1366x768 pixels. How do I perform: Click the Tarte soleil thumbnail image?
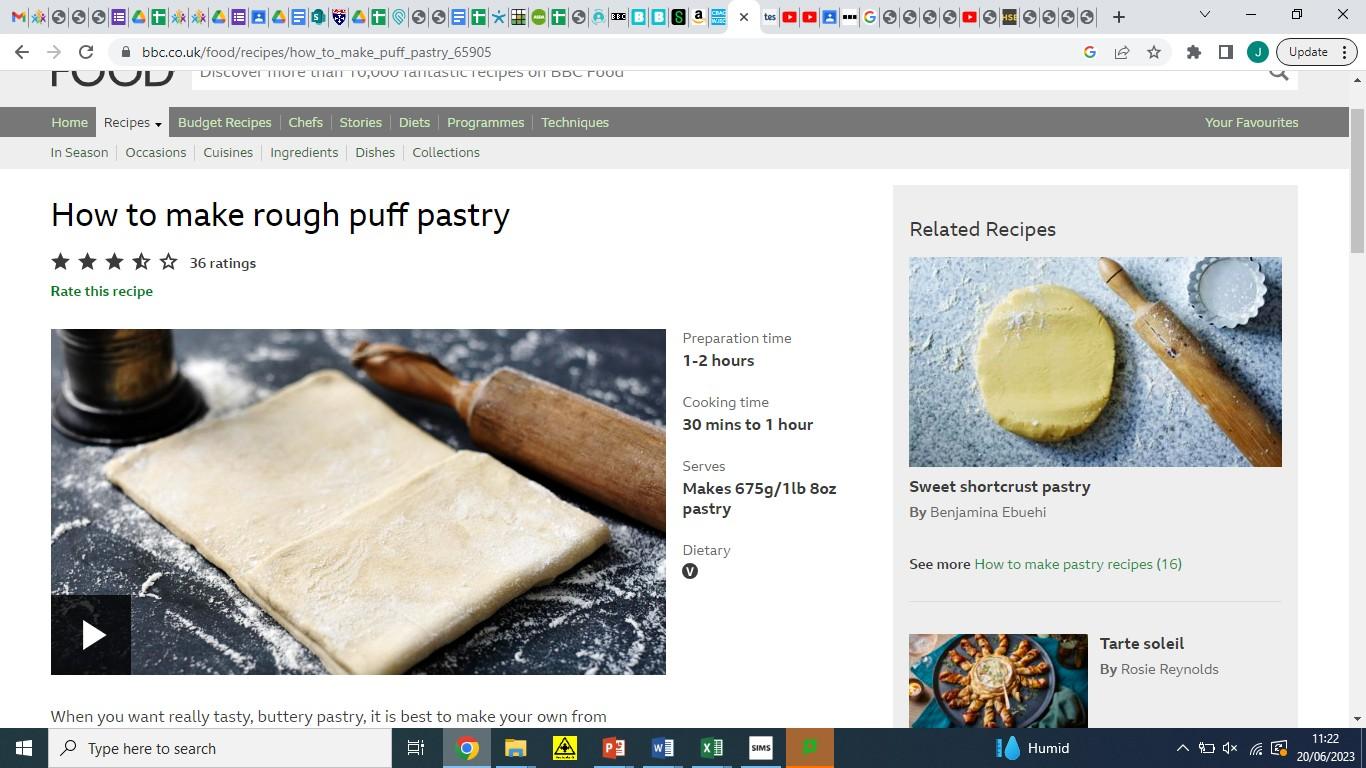tap(998, 681)
